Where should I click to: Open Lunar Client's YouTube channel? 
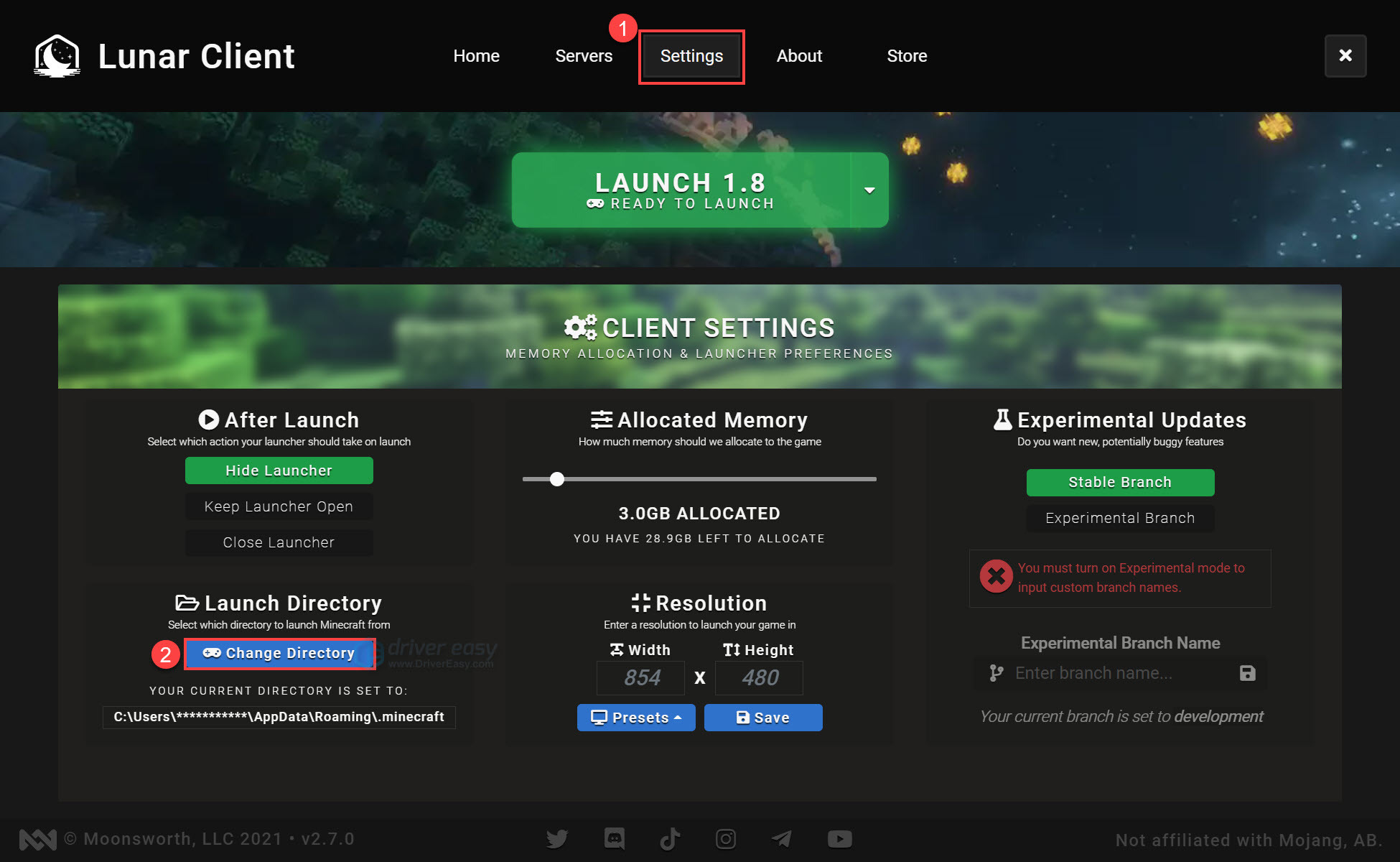tap(839, 838)
